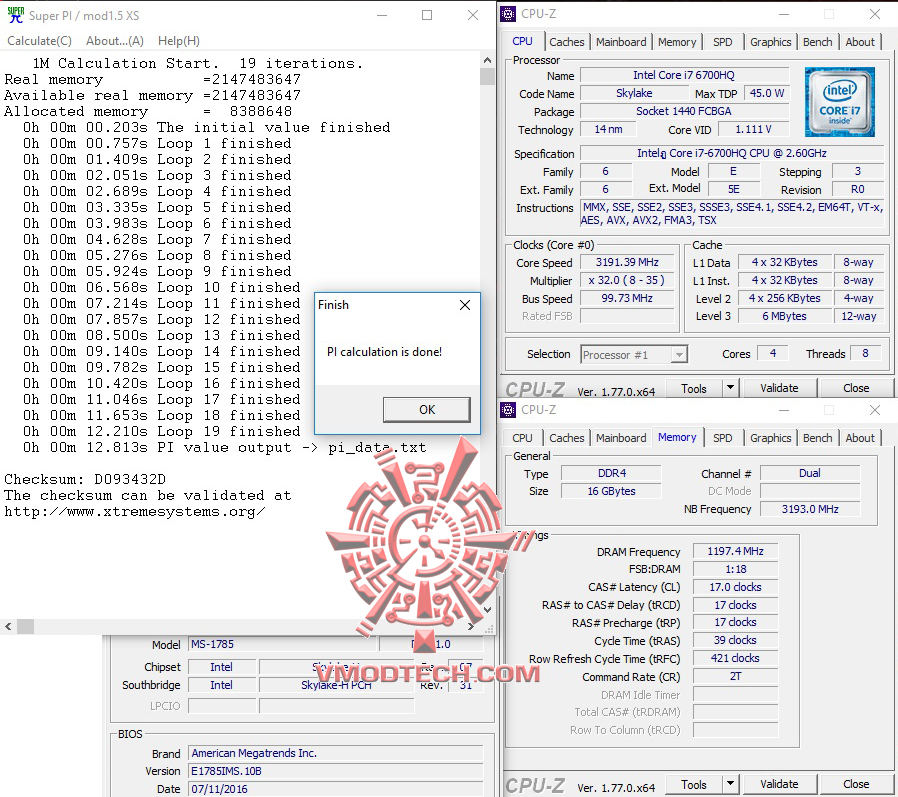Switch to Graphics tab in top CPU-Z window
This screenshot has width=898, height=797.
tap(770, 42)
